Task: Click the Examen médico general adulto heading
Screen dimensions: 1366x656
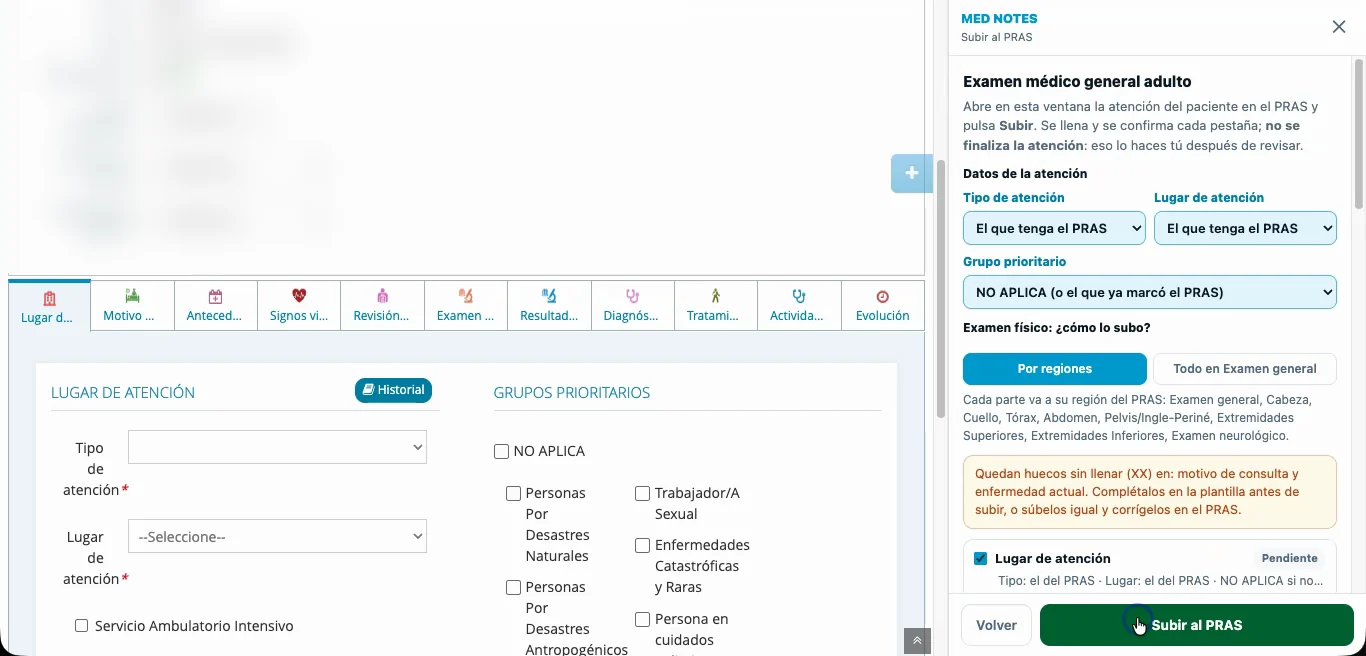Action: [x=1077, y=82]
